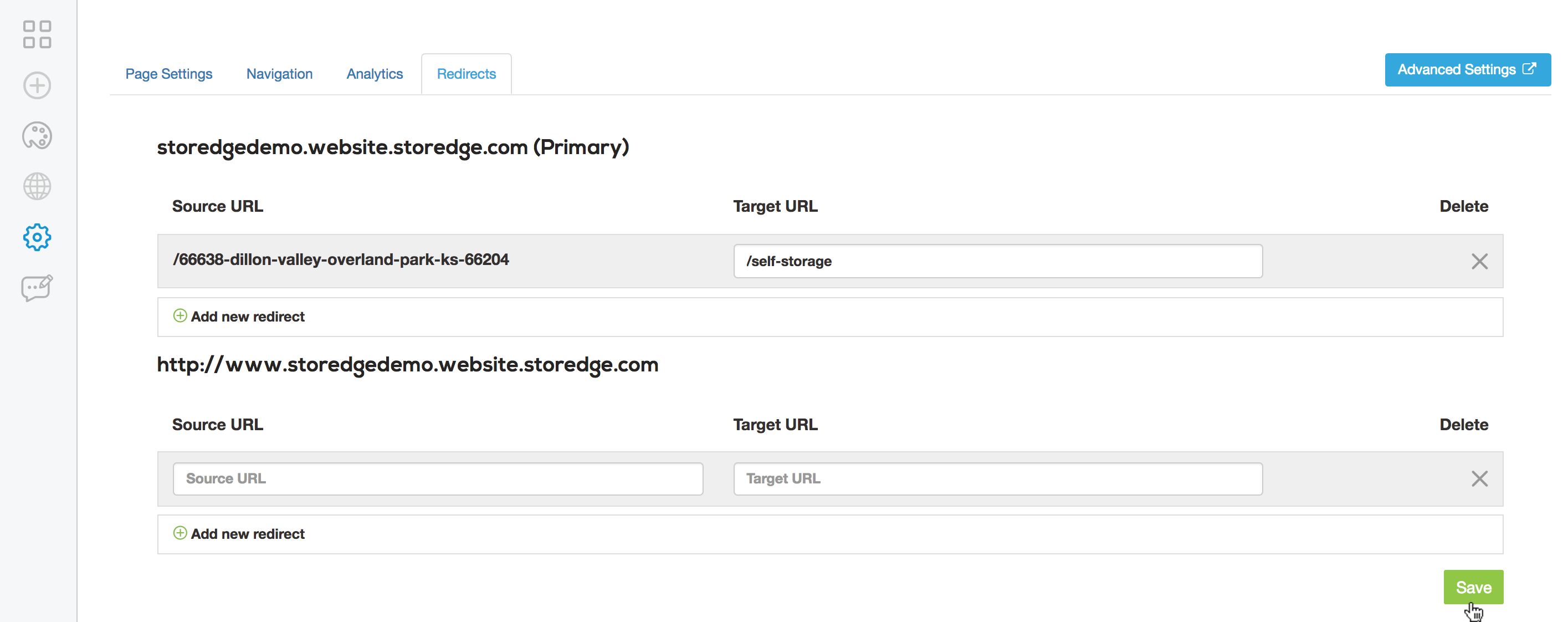
Task: Open the settings gear sidebar icon
Action: 37,237
